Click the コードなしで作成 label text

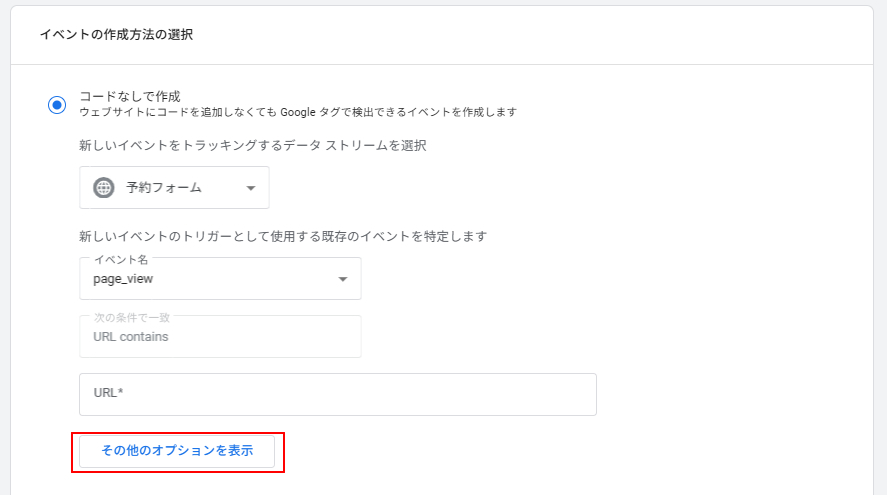pyautogui.click(x=130, y=97)
